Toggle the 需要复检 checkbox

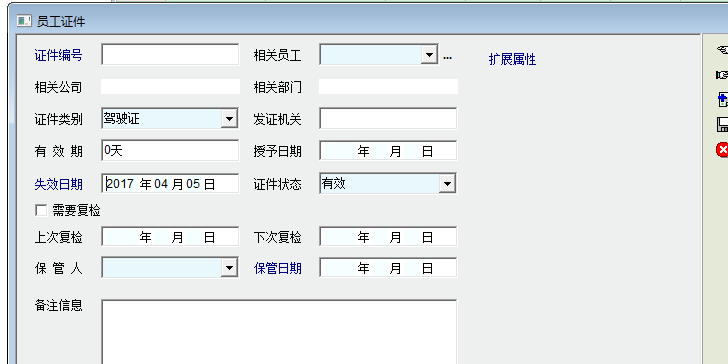click(x=41, y=210)
